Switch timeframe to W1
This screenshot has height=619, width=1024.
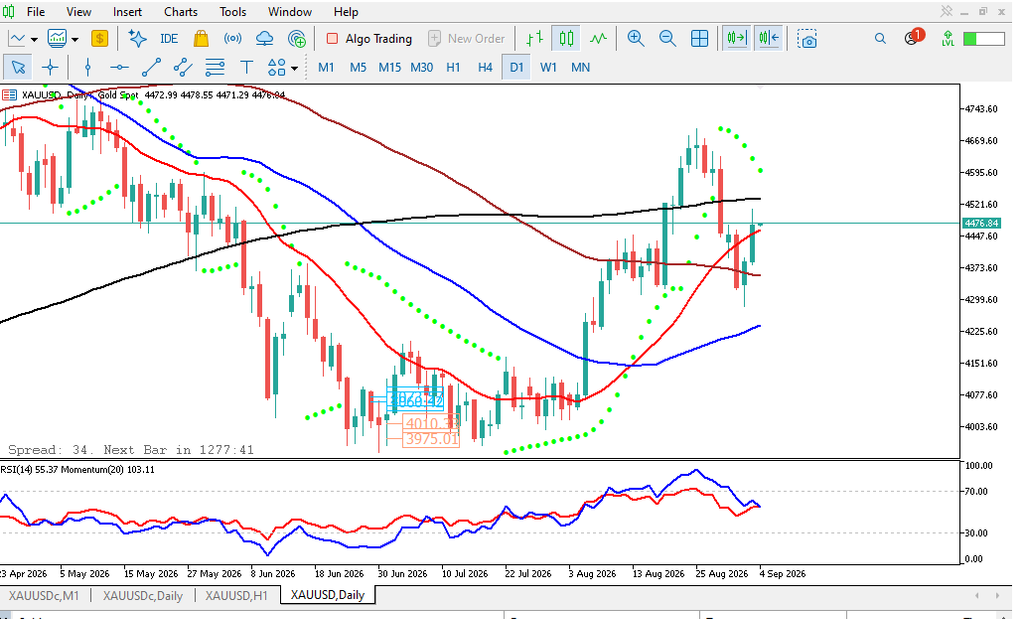pos(549,67)
